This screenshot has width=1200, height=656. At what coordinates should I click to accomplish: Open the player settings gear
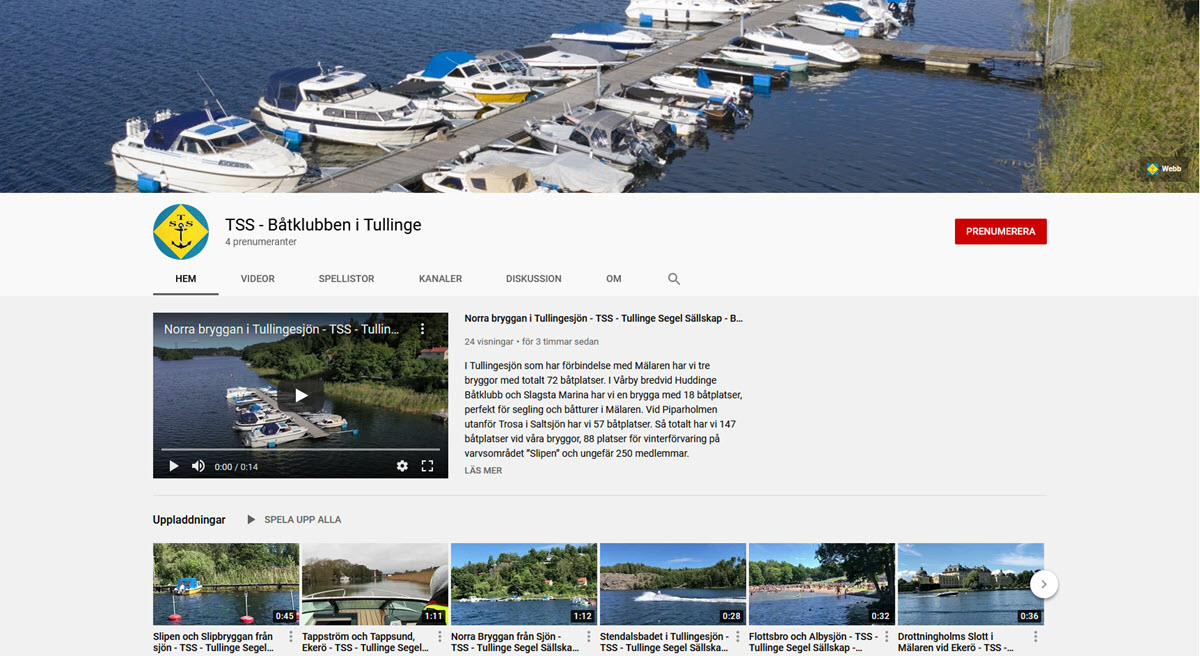[402, 466]
